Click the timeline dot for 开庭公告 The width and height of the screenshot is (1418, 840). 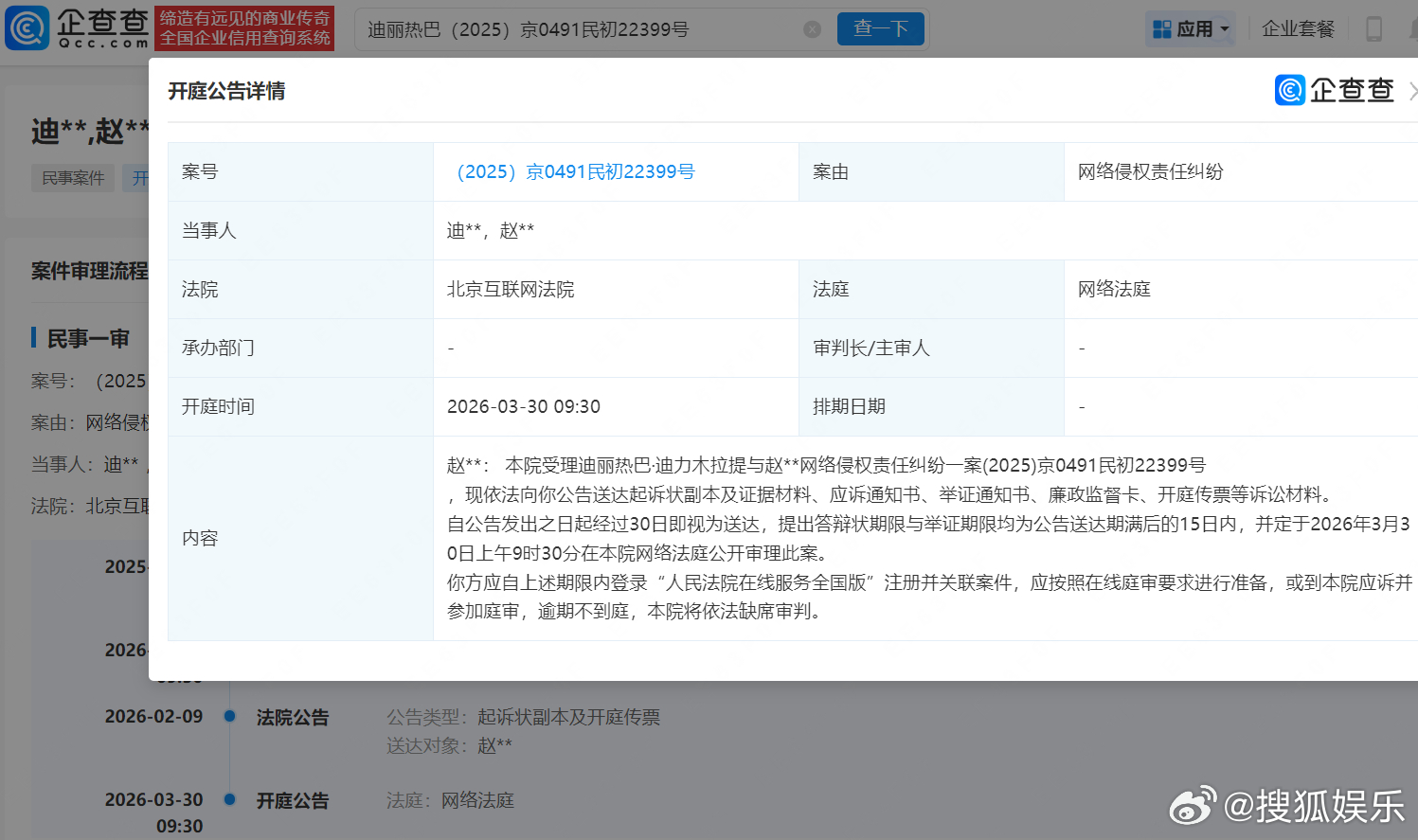[228, 800]
